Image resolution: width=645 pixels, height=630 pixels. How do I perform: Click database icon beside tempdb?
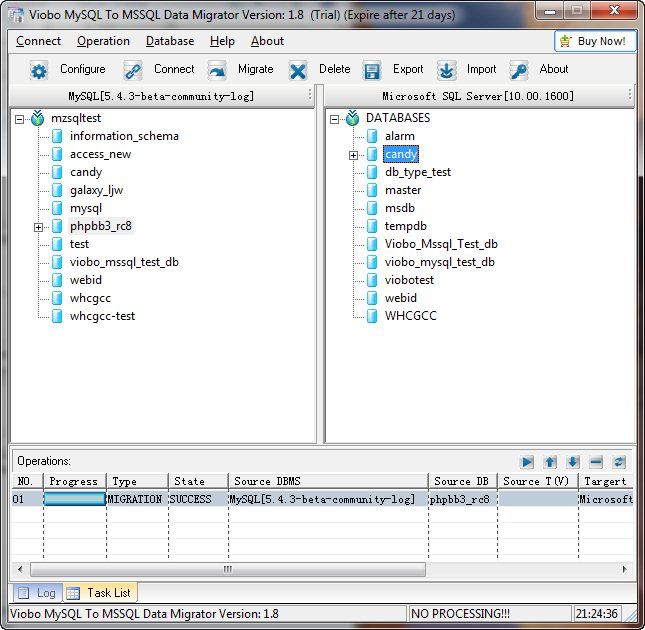tap(372, 226)
